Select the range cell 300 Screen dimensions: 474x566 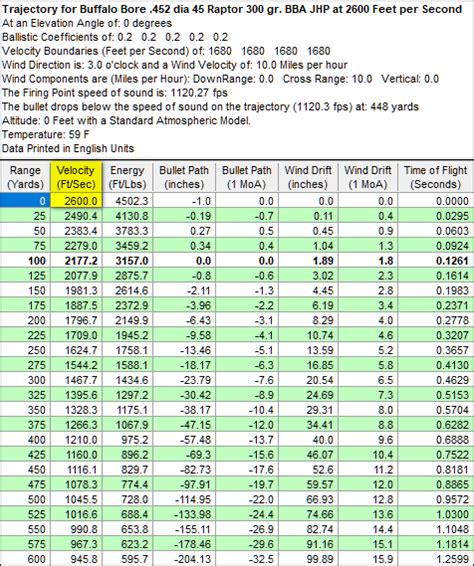[x=25, y=380]
